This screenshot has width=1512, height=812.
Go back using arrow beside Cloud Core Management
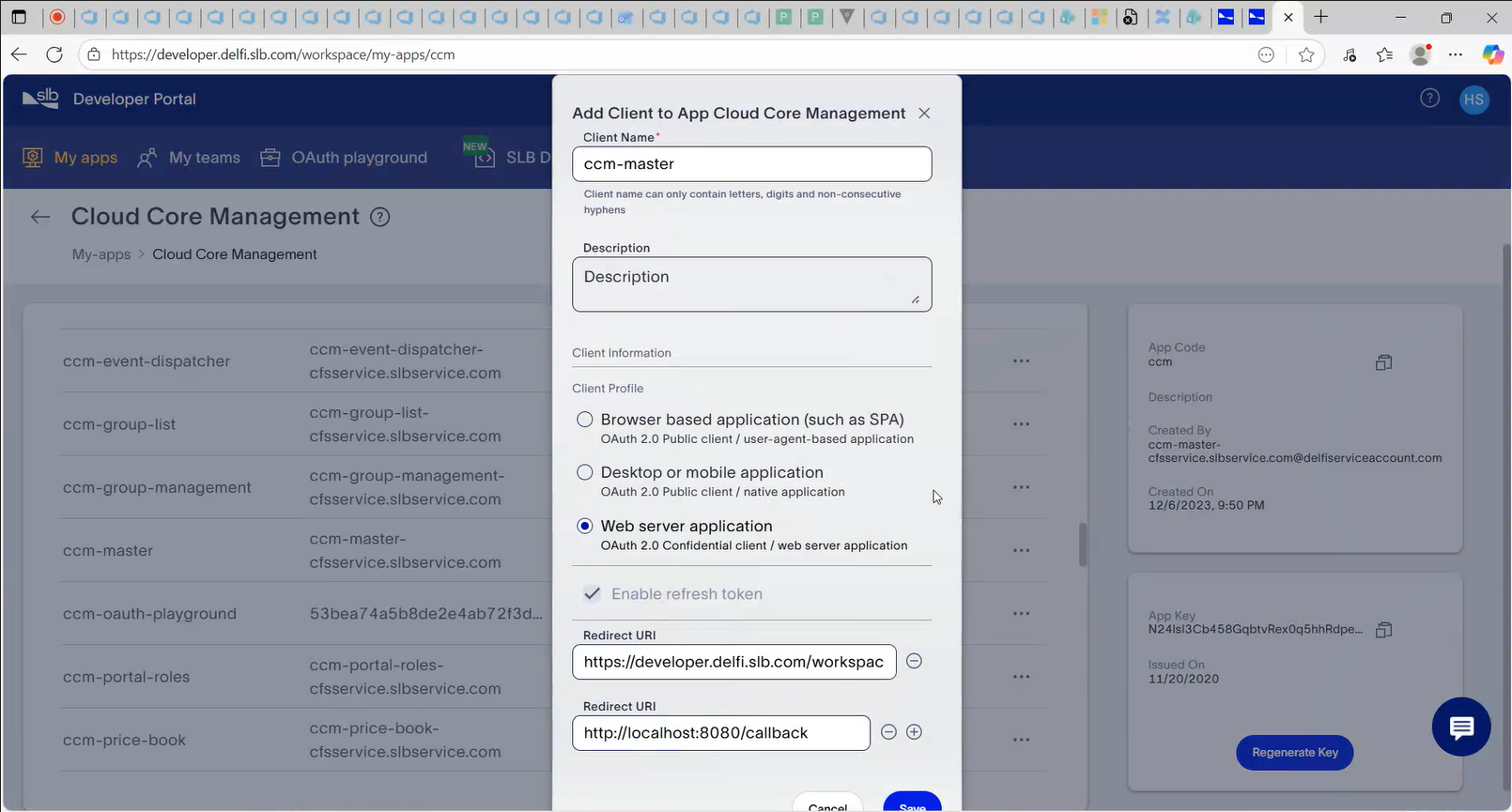[x=39, y=217]
